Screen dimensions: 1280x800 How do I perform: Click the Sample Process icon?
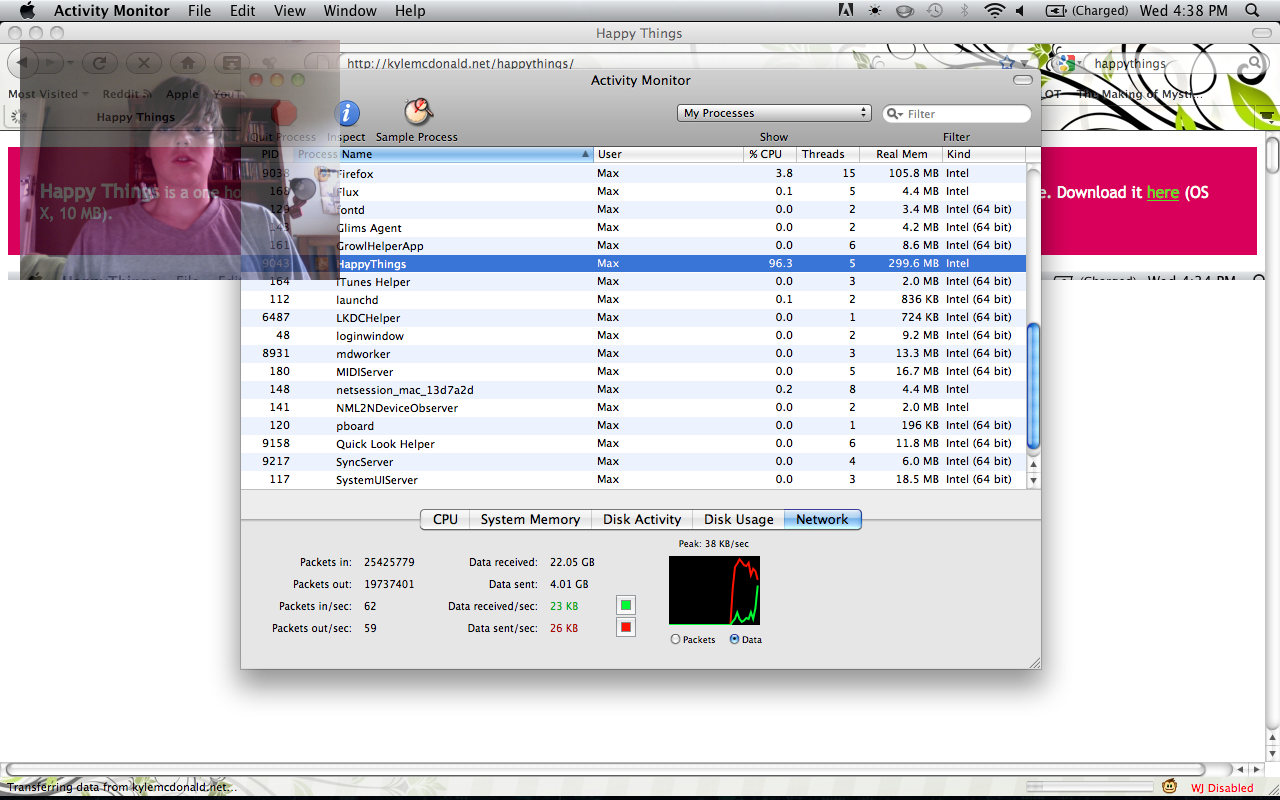pyautogui.click(x=417, y=112)
